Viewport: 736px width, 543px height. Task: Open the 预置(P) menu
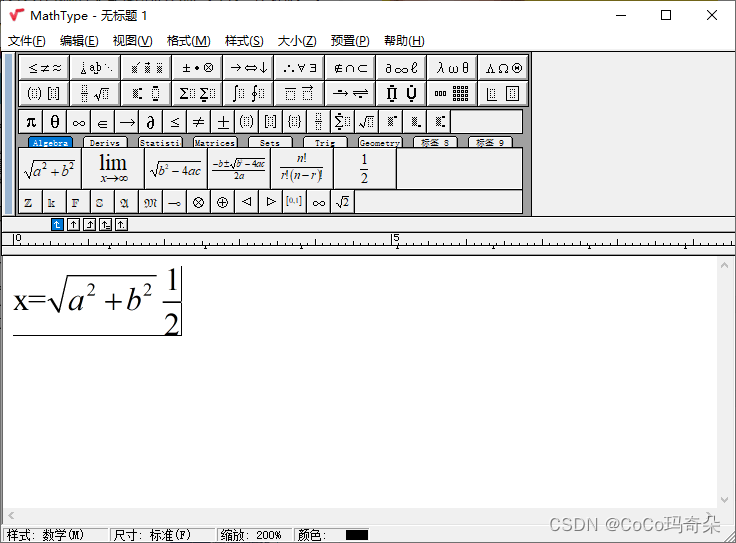click(350, 41)
